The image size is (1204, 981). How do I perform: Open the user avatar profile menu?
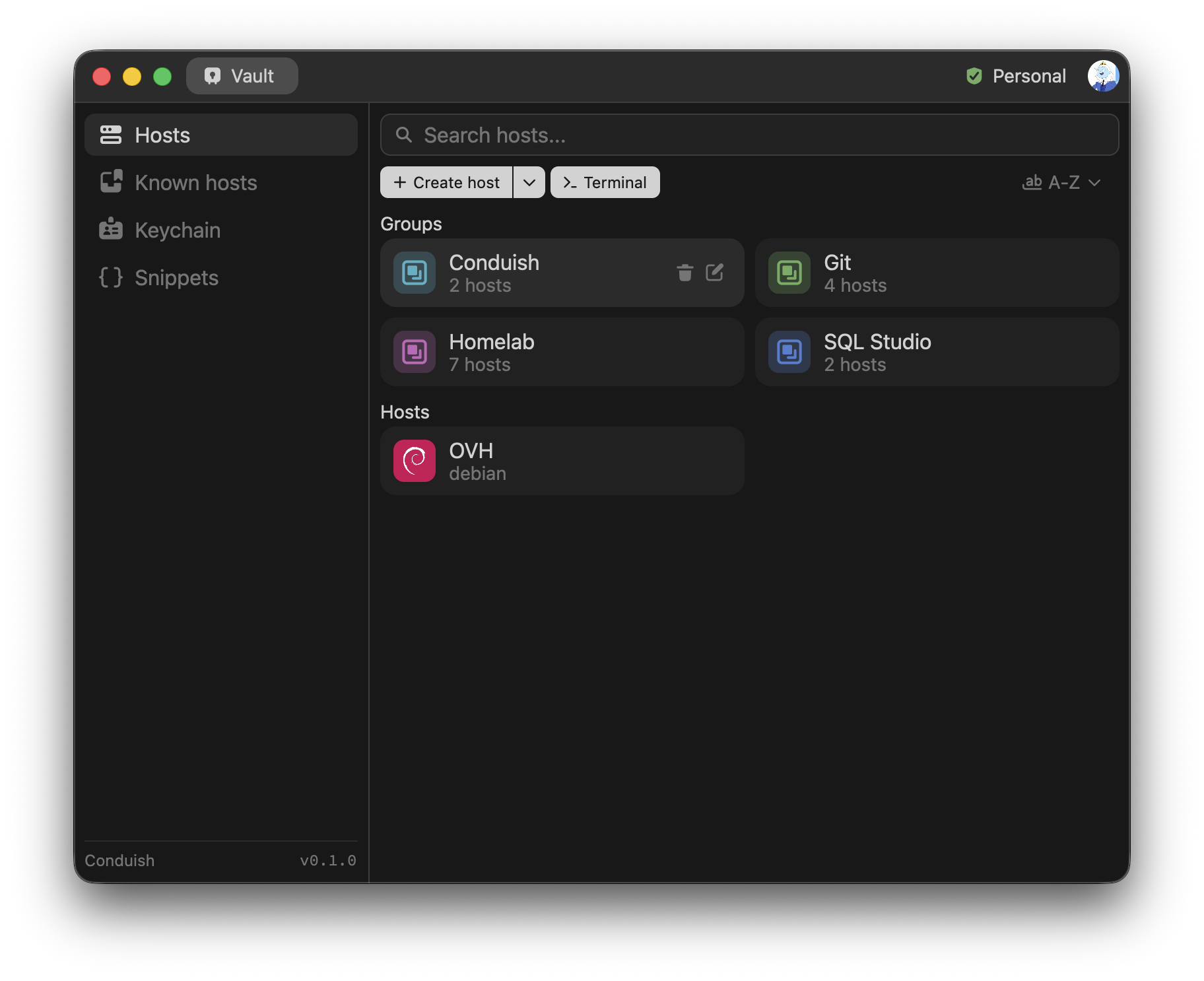pos(1103,76)
